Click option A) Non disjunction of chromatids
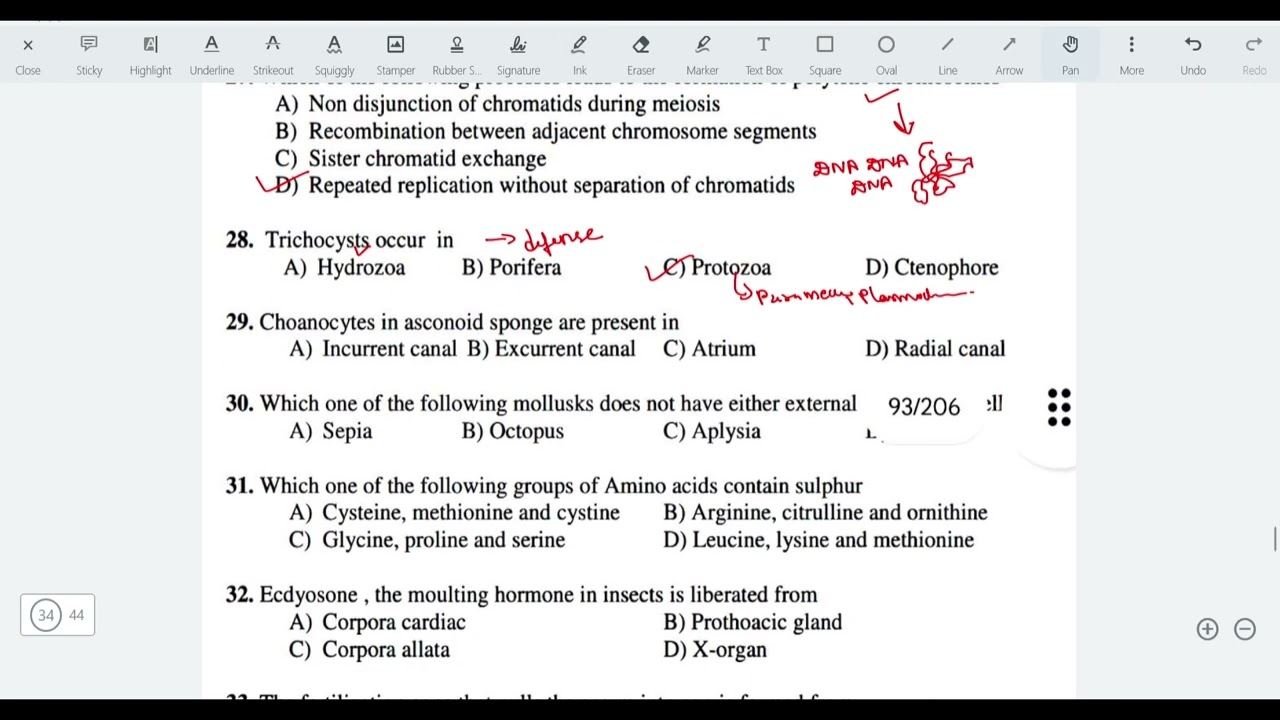This screenshot has height=720, width=1280. coord(497,104)
